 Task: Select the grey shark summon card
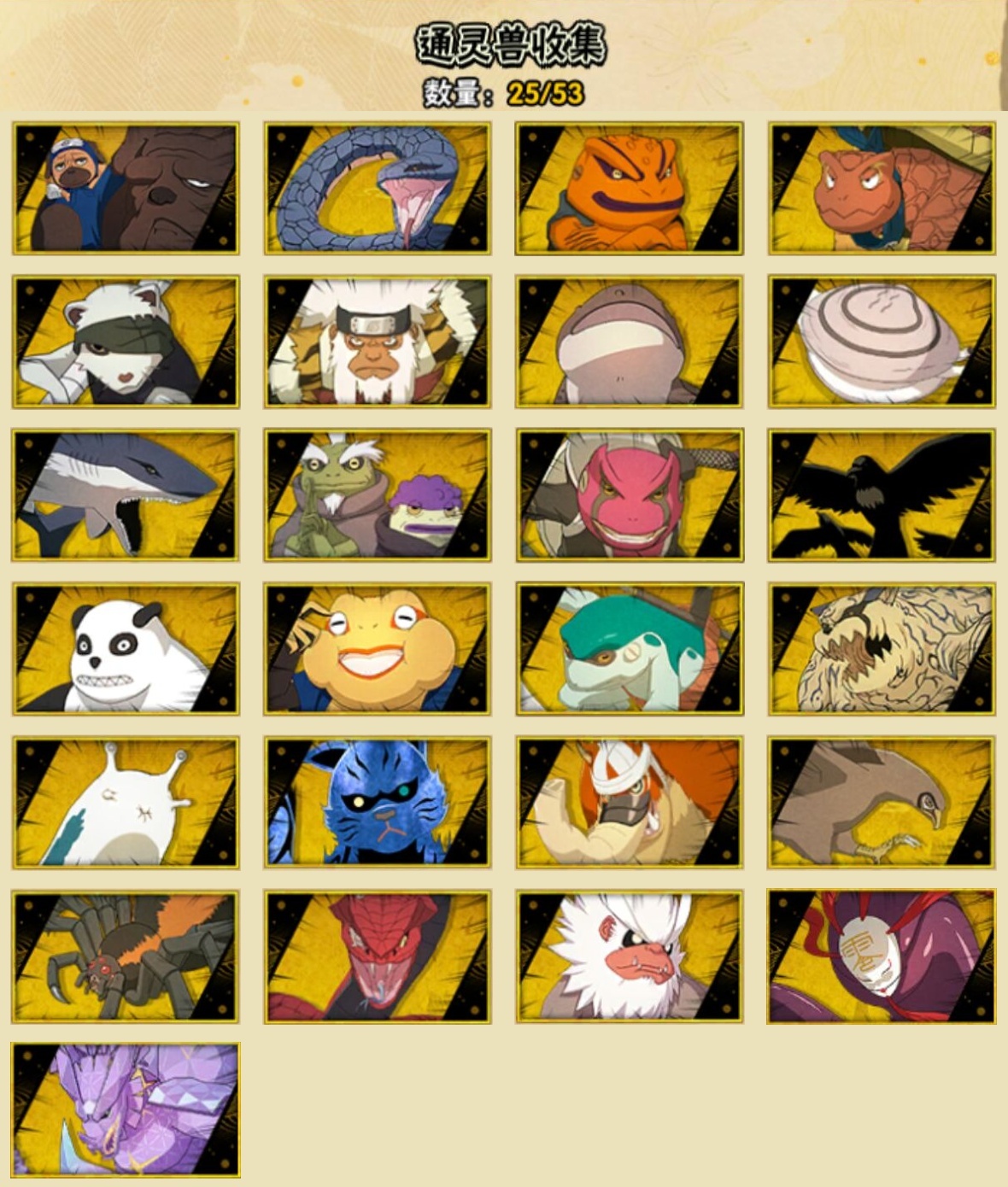coord(126,495)
